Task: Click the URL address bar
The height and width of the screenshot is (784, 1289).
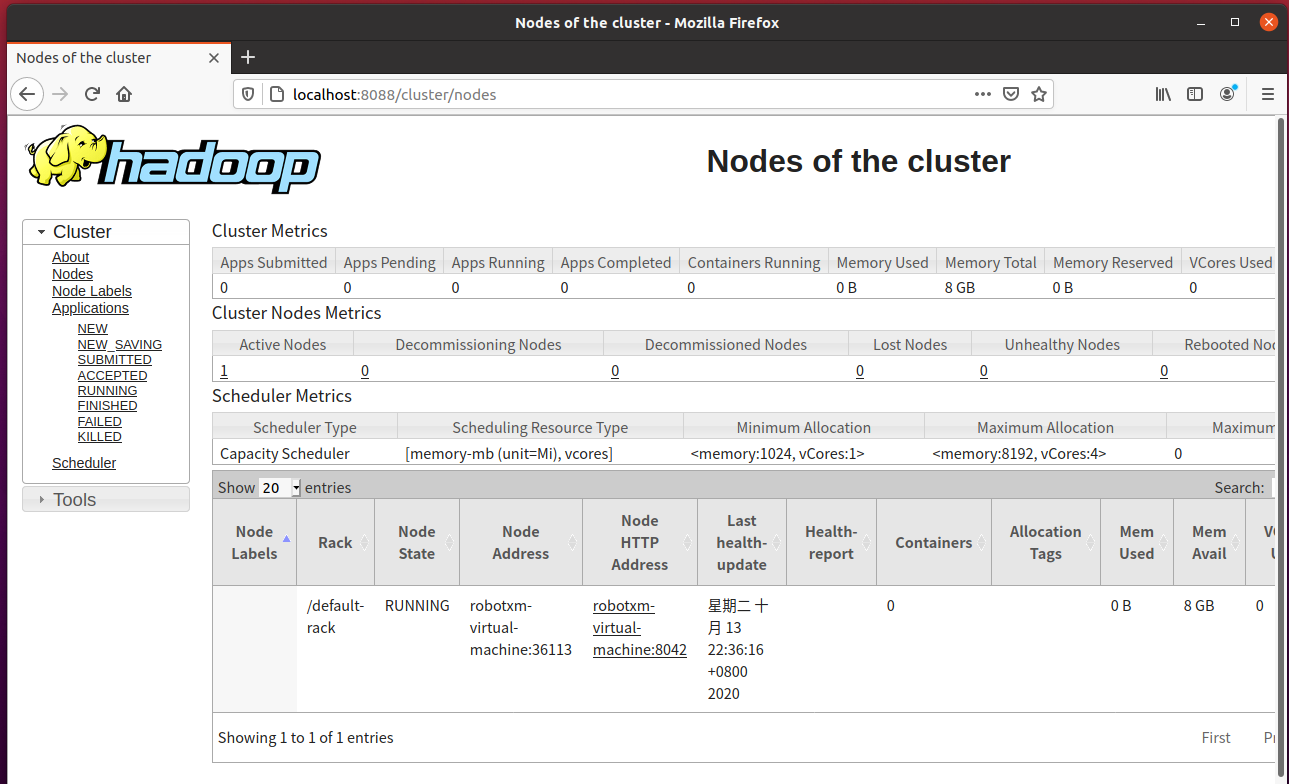Action: pyautogui.click(x=620, y=95)
